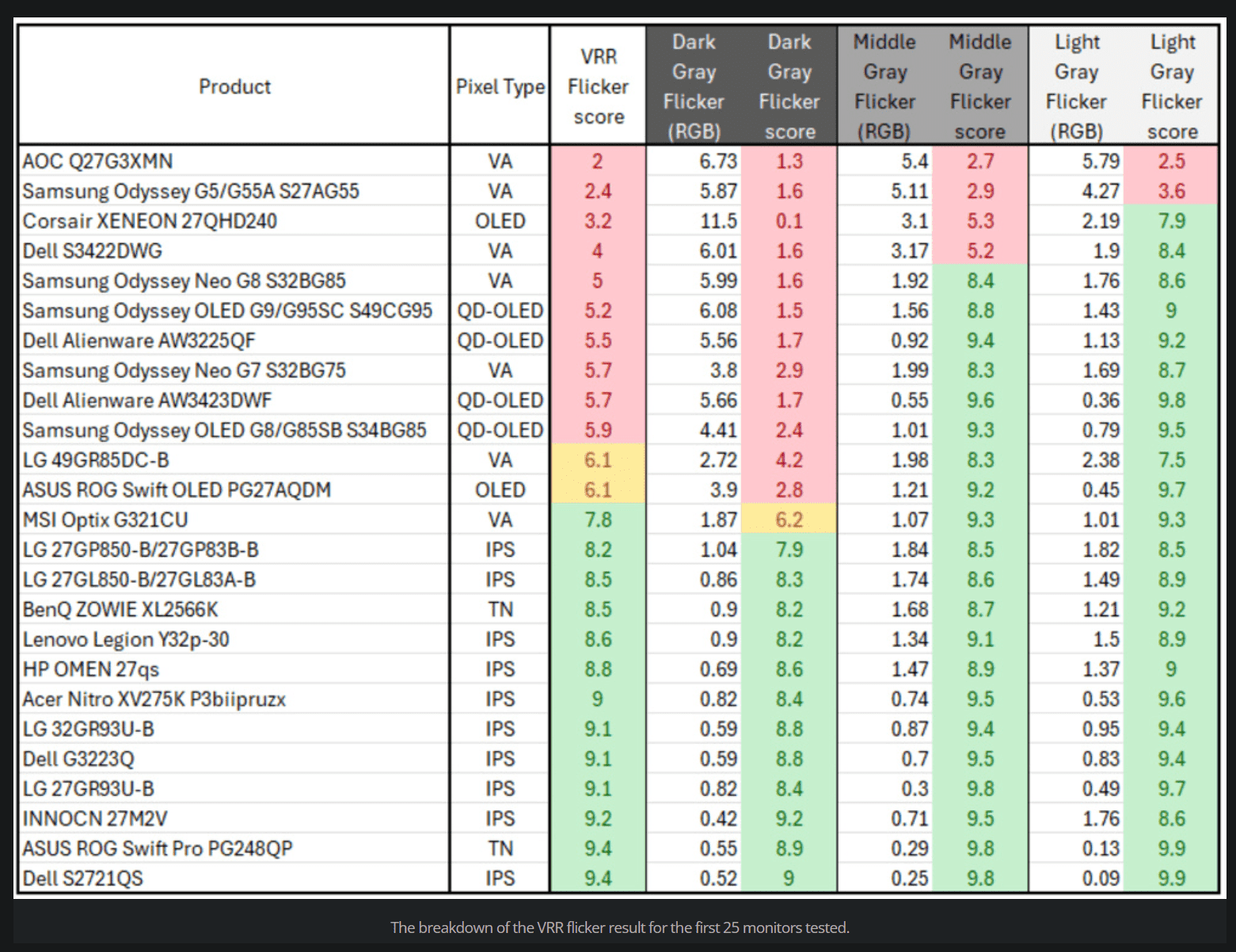Click the Product column header
The height and width of the screenshot is (952, 1236).
[x=234, y=86]
